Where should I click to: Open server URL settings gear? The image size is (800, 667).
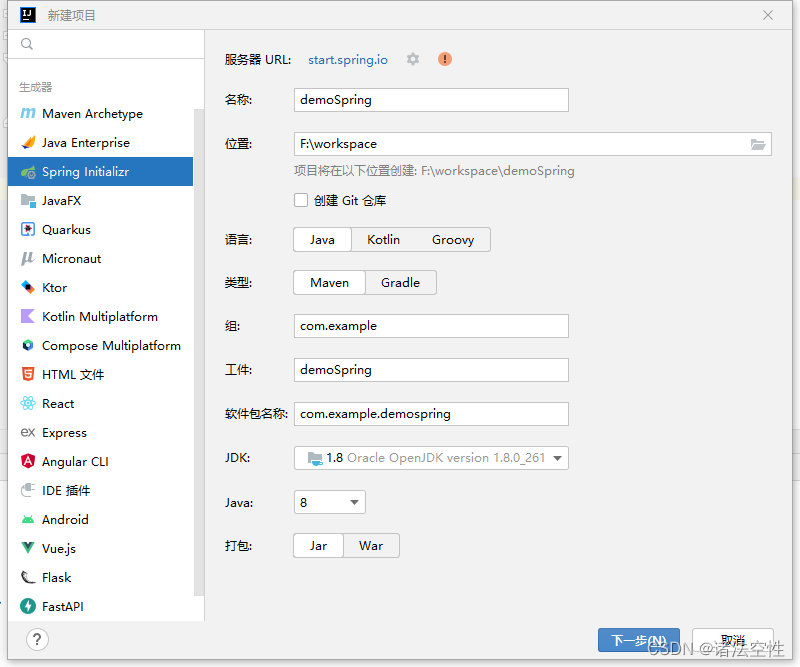point(413,59)
